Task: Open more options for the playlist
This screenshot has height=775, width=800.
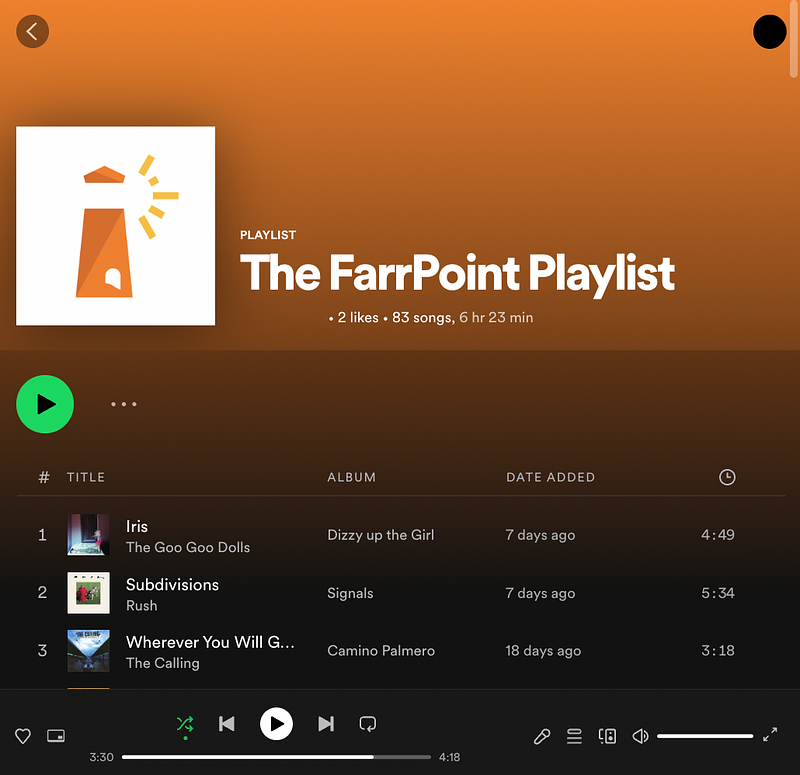Action: point(123,404)
